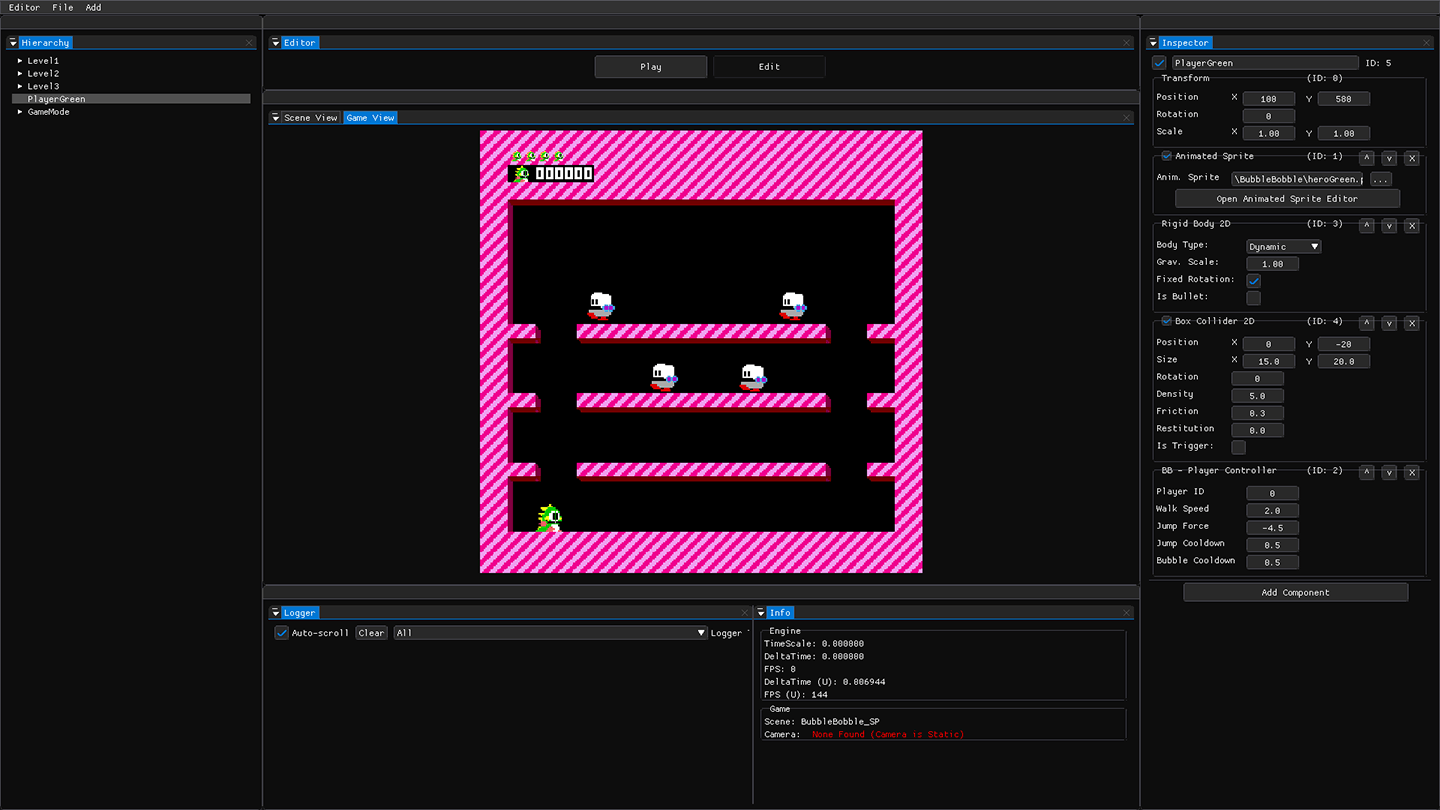Open the Add menu
This screenshot has height=810, width=1440.
click(x=93, y=7)
